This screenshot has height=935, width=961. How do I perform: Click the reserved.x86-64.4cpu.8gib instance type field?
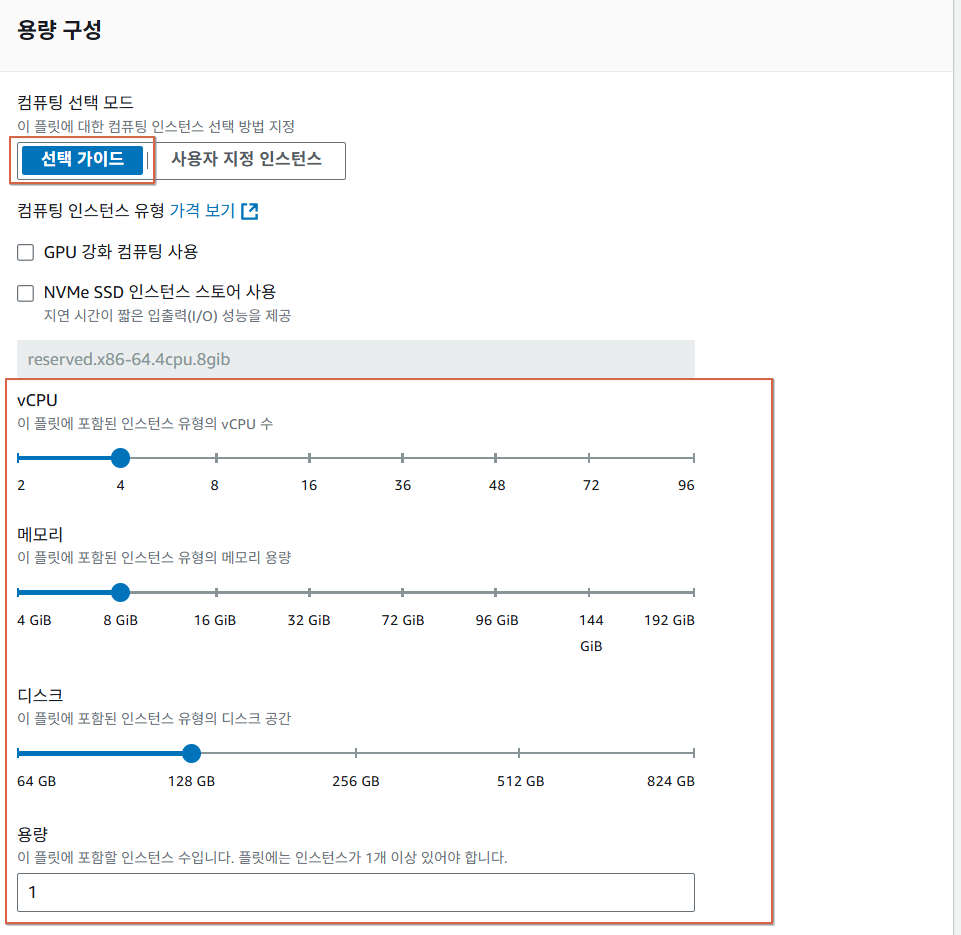(x=355, y=359)
